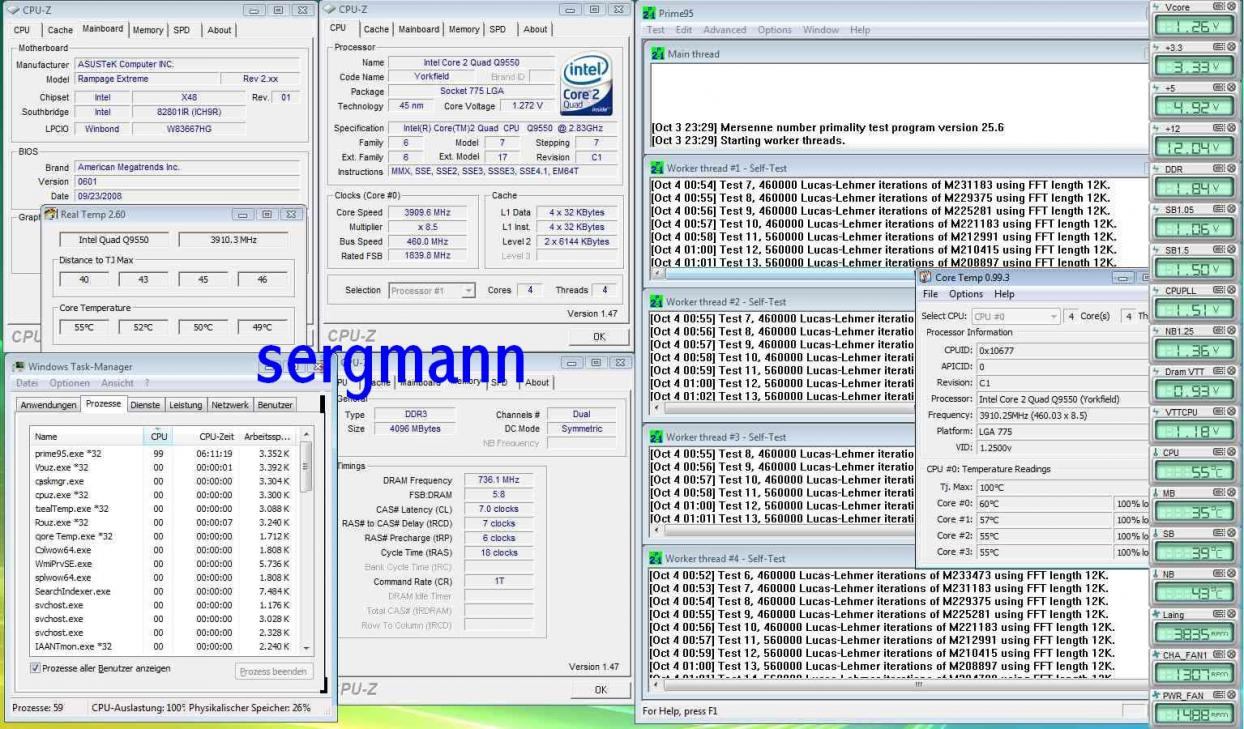Toggle 'Prozesse aller Benutzer anzeigen' checkbox

35,668
